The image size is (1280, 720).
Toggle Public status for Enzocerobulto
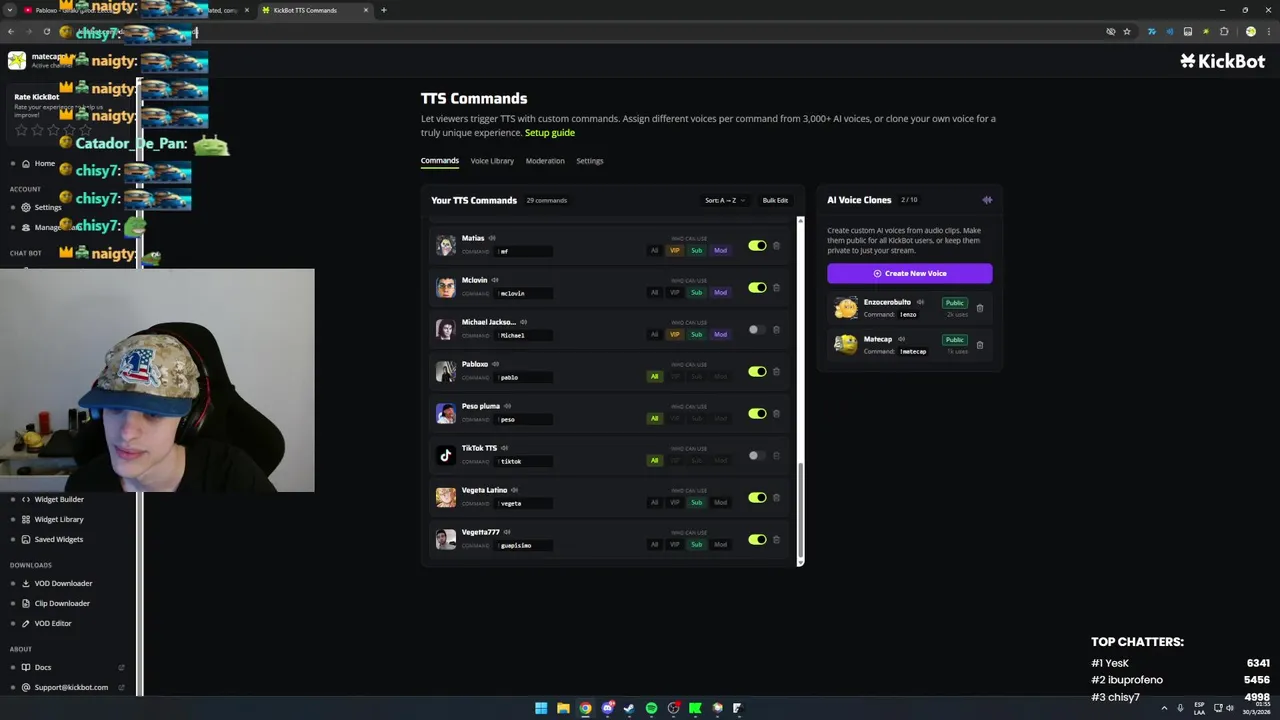click(x=955, y=302)
